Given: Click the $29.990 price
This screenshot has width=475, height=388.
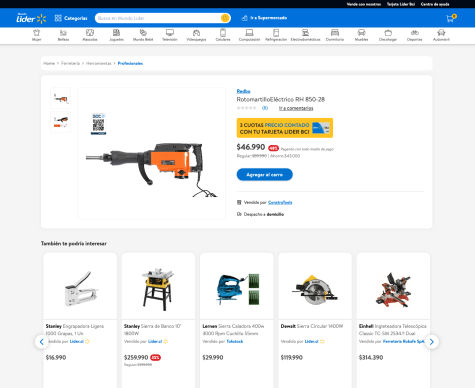Looking at the screenshot, I should coord(213,357).
